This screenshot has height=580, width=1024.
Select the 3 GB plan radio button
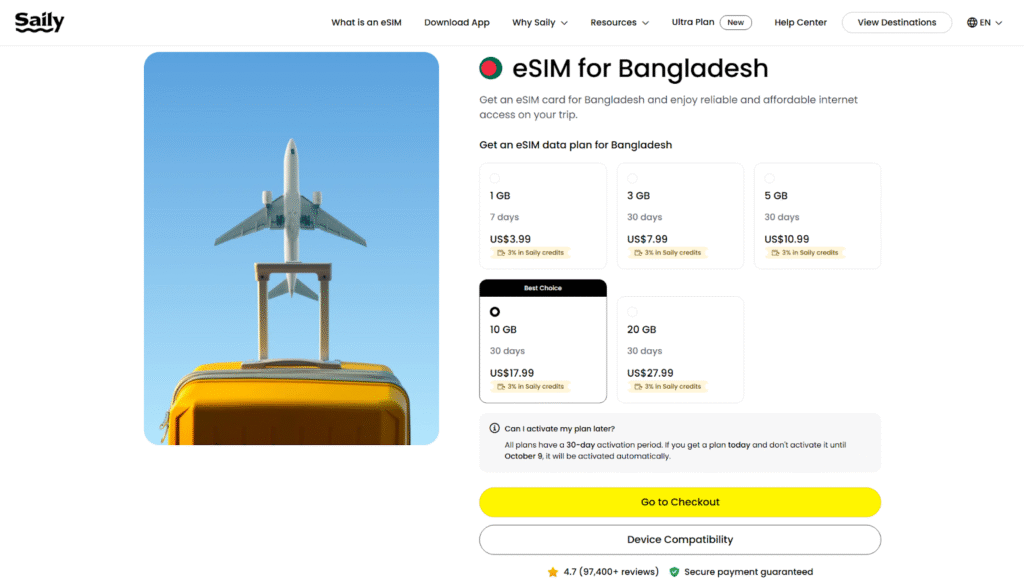pyautogui.click(x=632, y=178)
